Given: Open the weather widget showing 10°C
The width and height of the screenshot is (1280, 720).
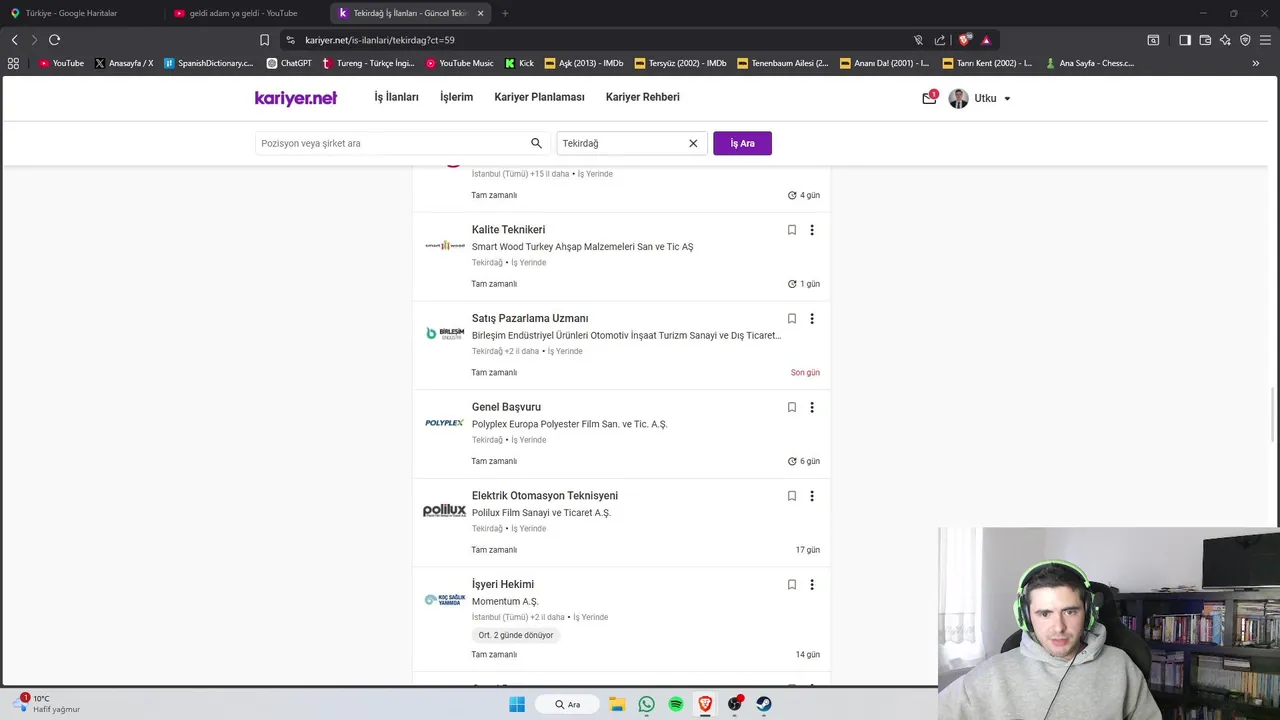Looking at the screenshot, I should [x=47, y=704].
